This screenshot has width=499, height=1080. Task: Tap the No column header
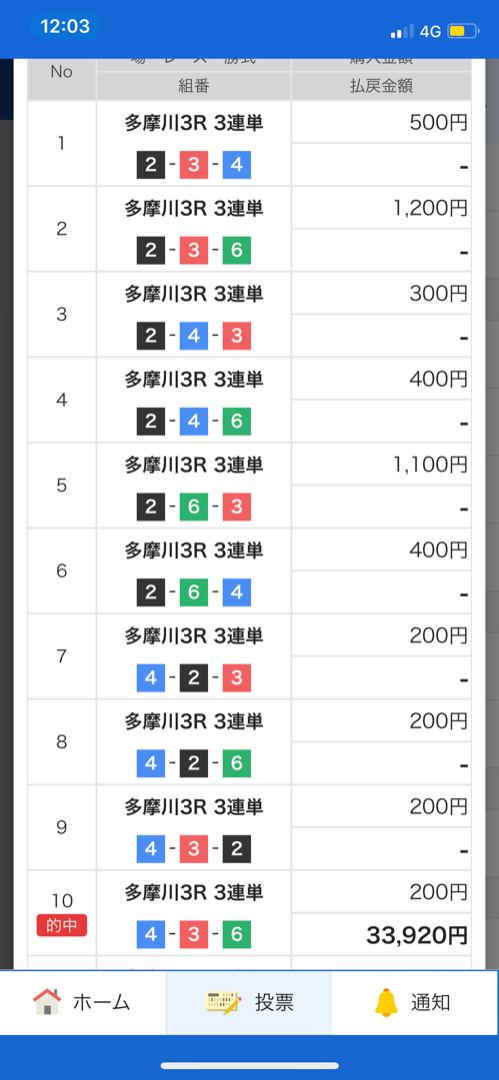pos(61,72)
